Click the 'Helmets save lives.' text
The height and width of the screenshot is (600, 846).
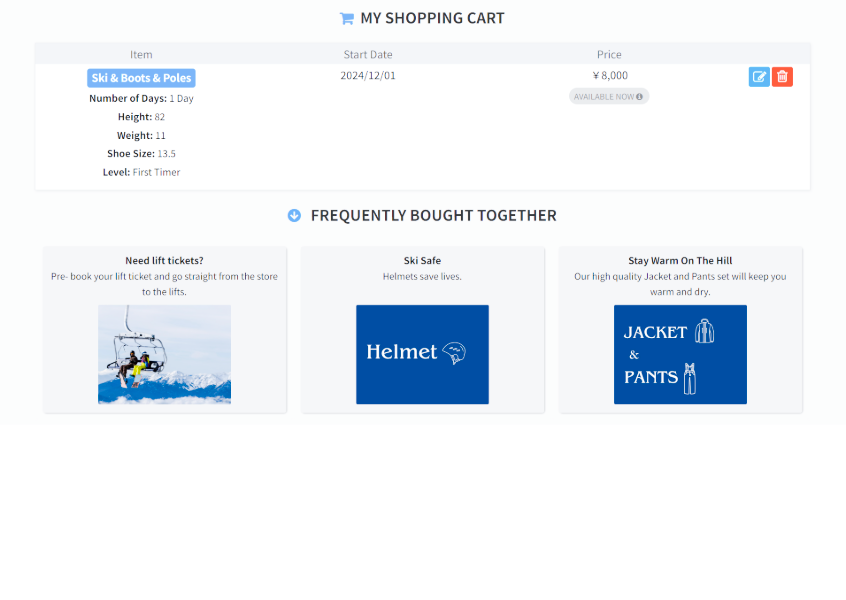(x=422, y=276)
